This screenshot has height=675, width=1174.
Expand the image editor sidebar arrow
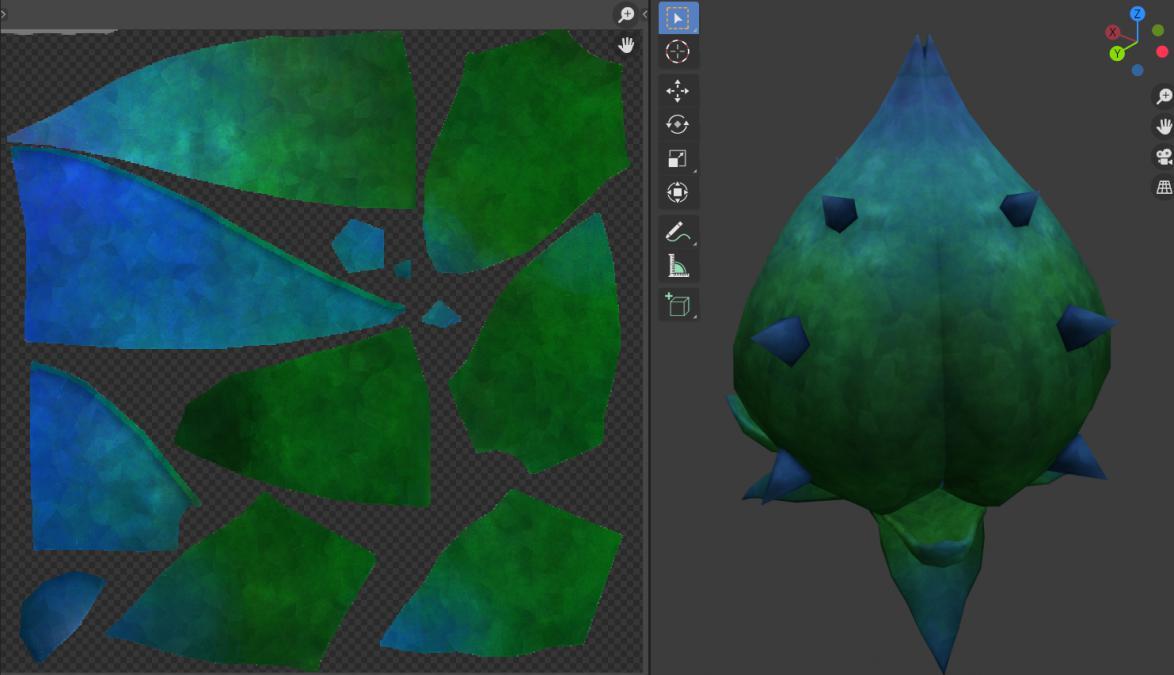[645, 14]
